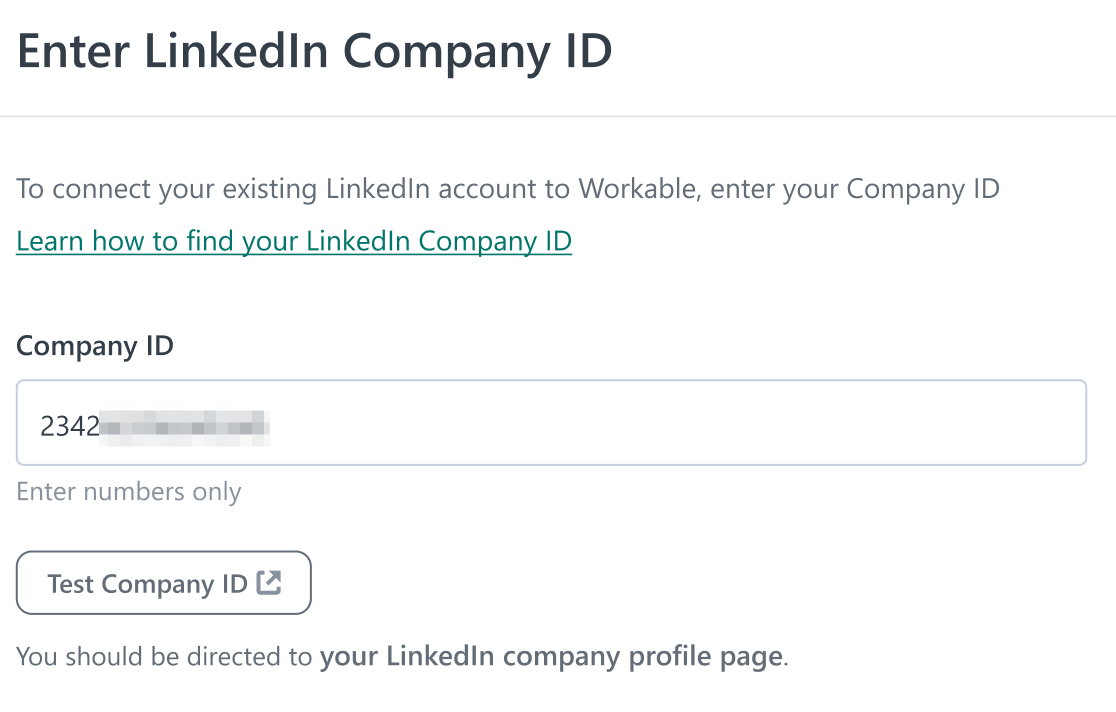
Task: Open the external-link icon on Test Company ID
Action: click(x=269, y=582)
